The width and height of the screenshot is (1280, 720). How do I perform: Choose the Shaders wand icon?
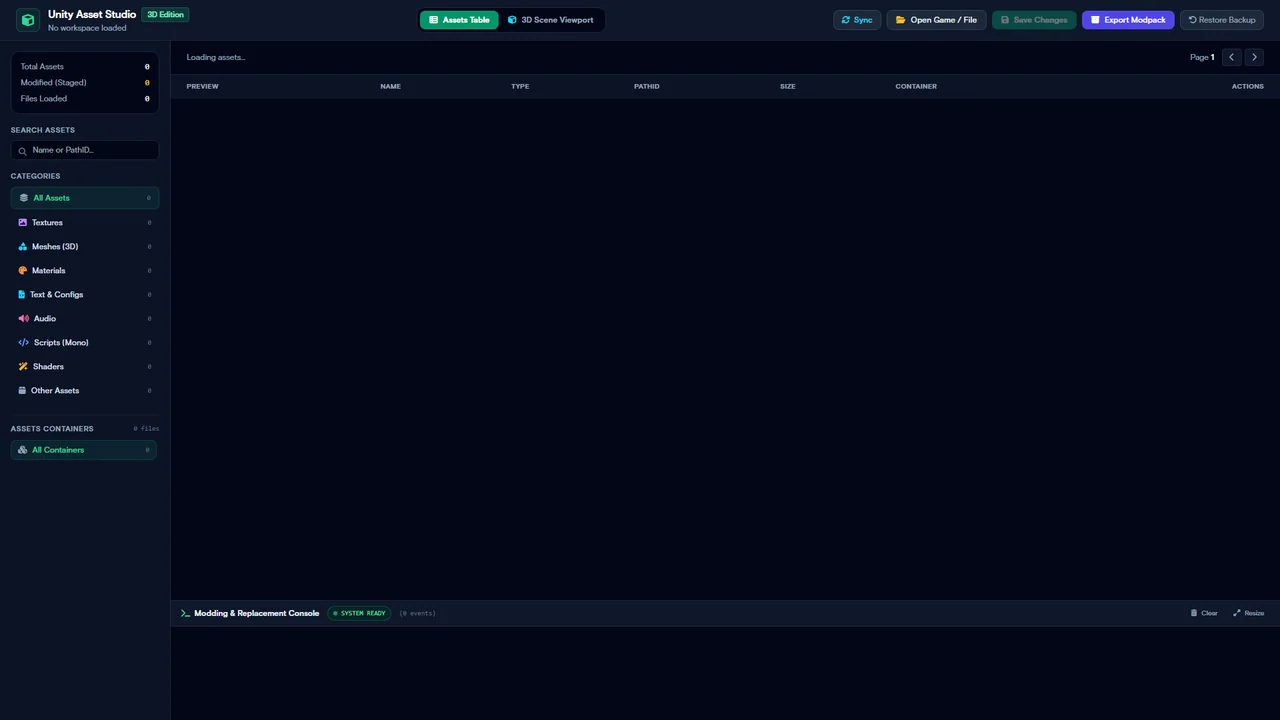23,366
